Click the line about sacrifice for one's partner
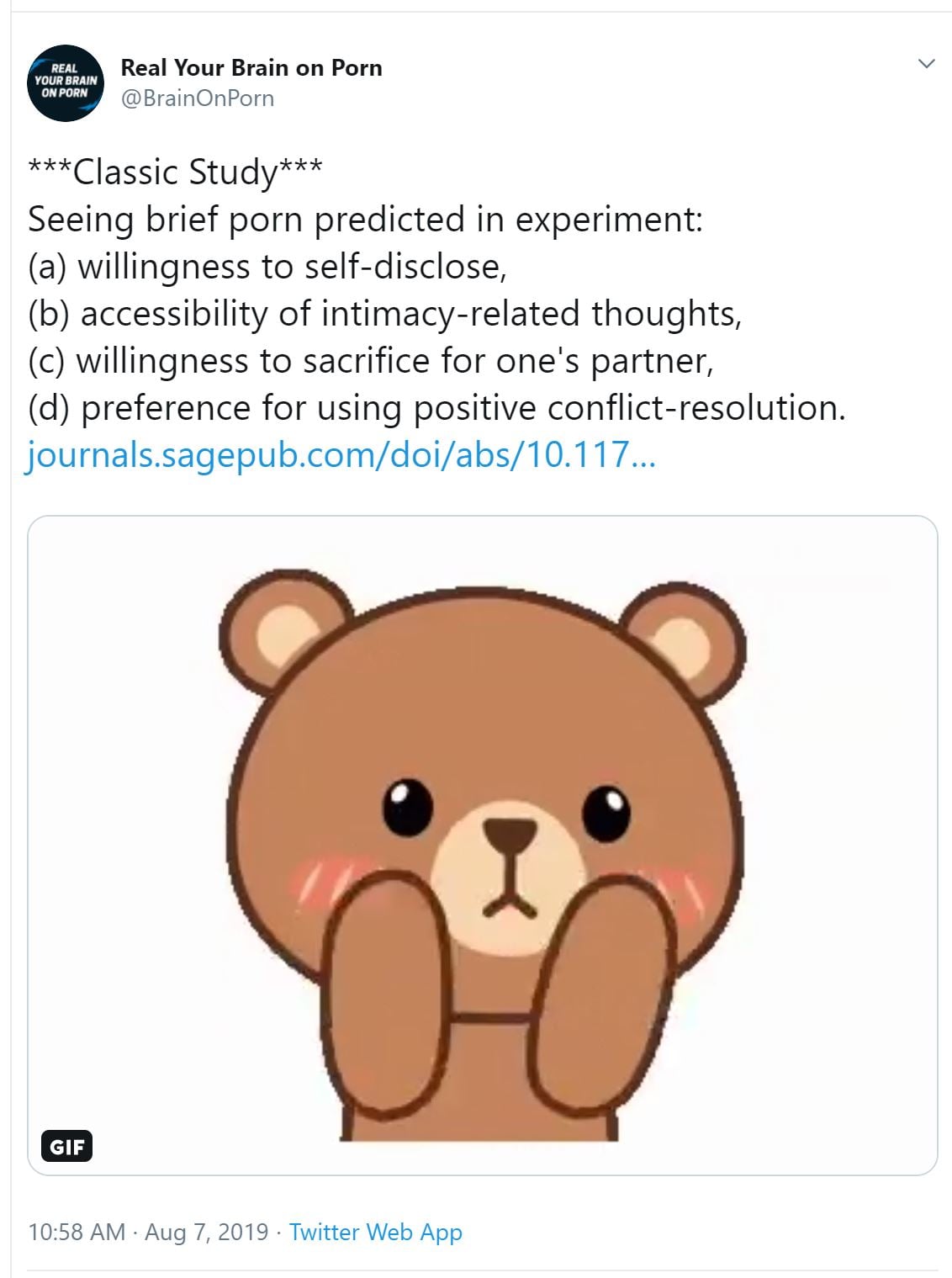Viewport: 952px width, 1278px height. point(371,360)
